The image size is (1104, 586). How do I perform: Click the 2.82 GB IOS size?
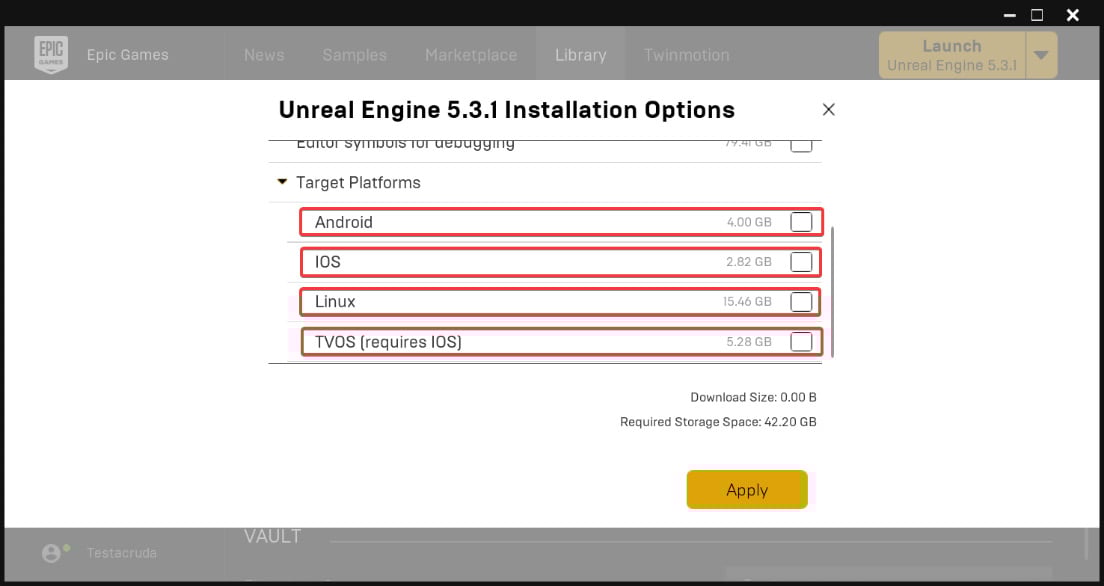click(749, 262)
